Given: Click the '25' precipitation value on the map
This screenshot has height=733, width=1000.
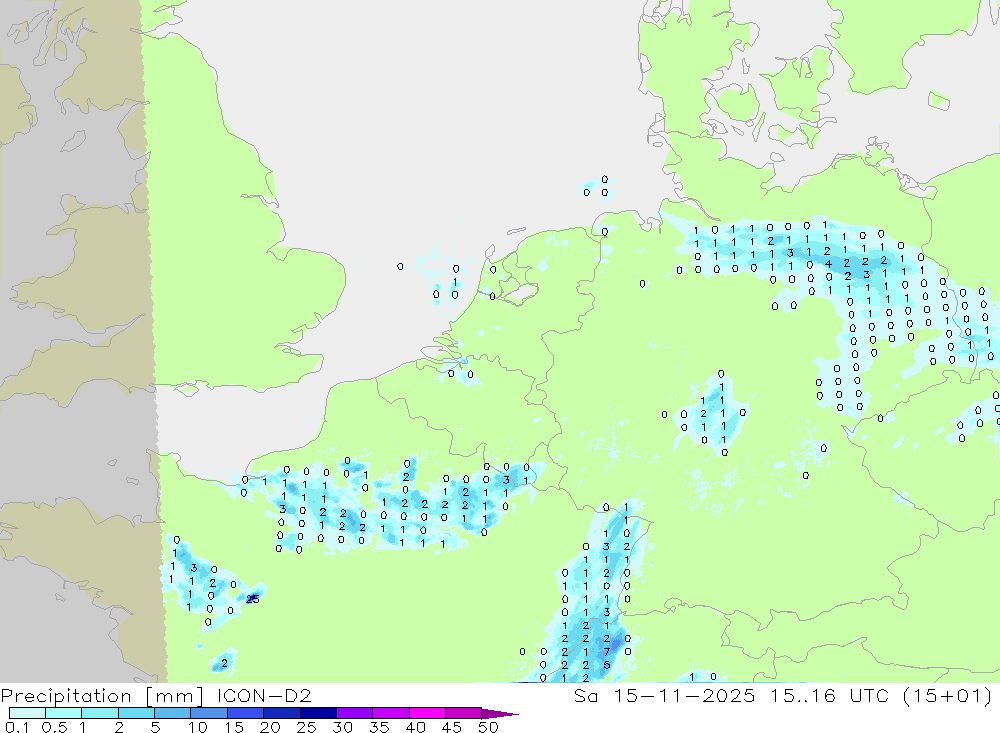Looking at the screenshot, I should (253, 598).
